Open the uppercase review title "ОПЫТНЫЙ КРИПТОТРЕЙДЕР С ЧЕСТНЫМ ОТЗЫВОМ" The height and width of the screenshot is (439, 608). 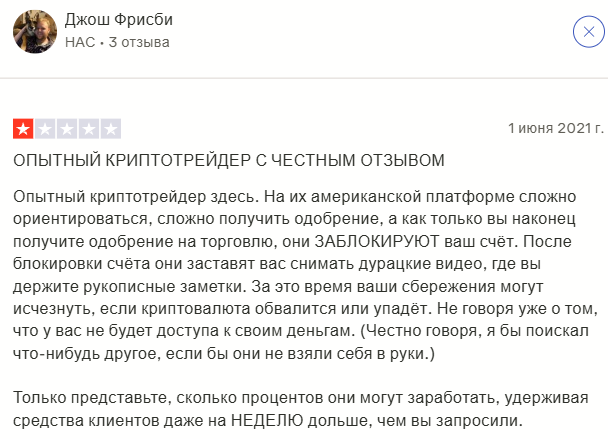tap(228, 160)
